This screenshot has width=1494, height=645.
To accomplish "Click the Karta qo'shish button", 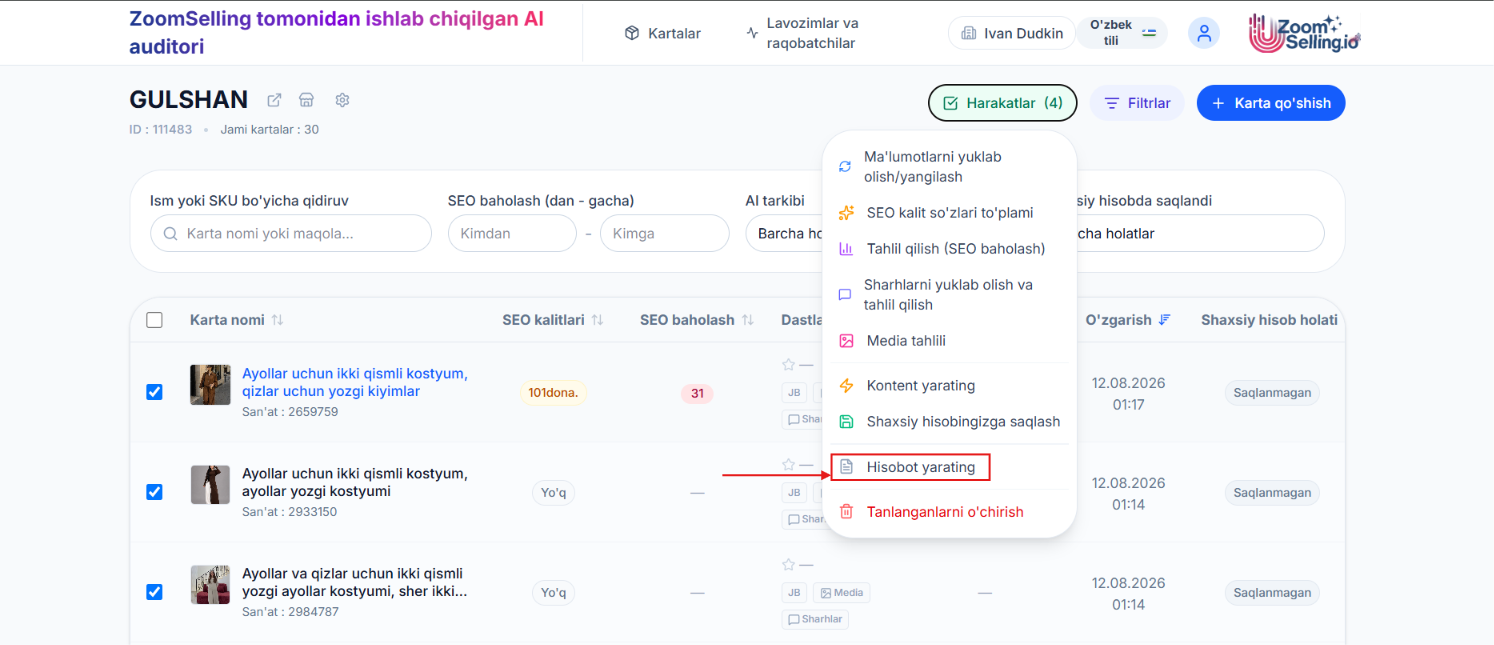I will tap(1271, 103).
